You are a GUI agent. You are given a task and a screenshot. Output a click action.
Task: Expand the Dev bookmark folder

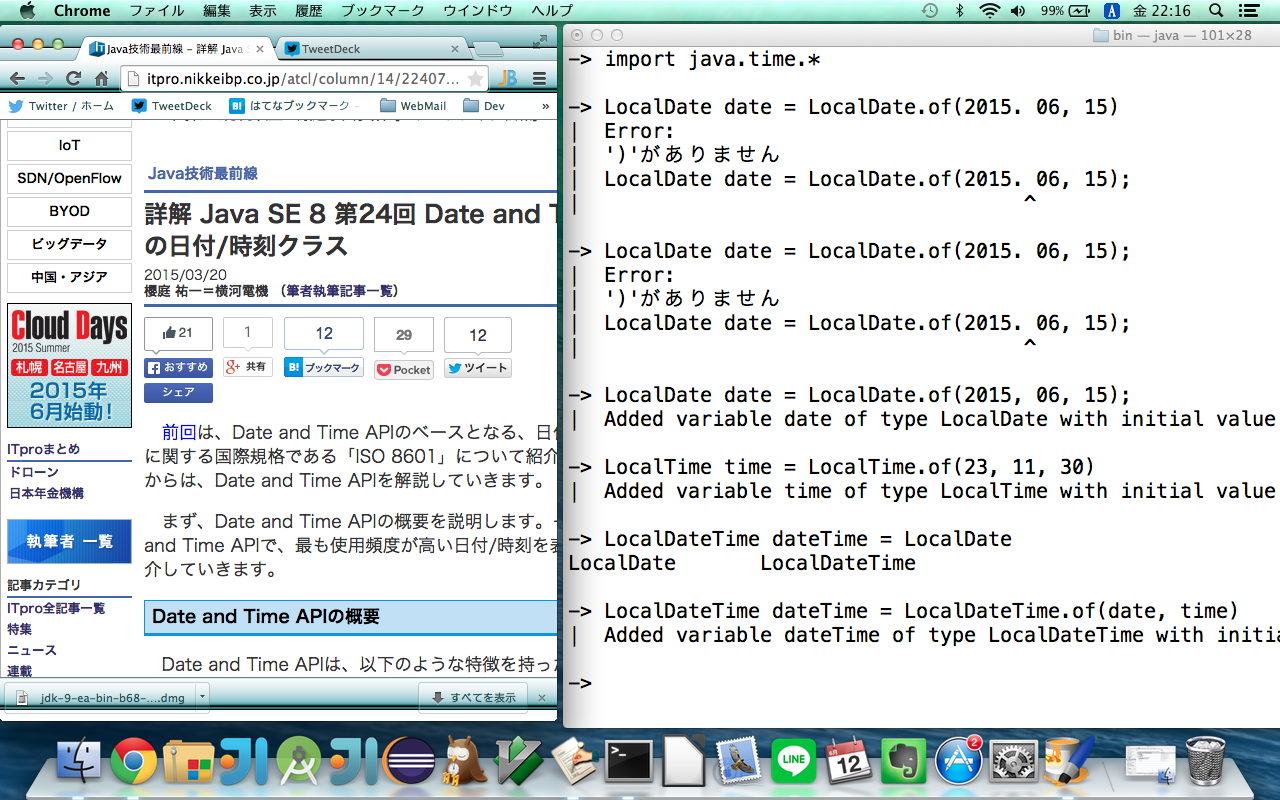483,105
